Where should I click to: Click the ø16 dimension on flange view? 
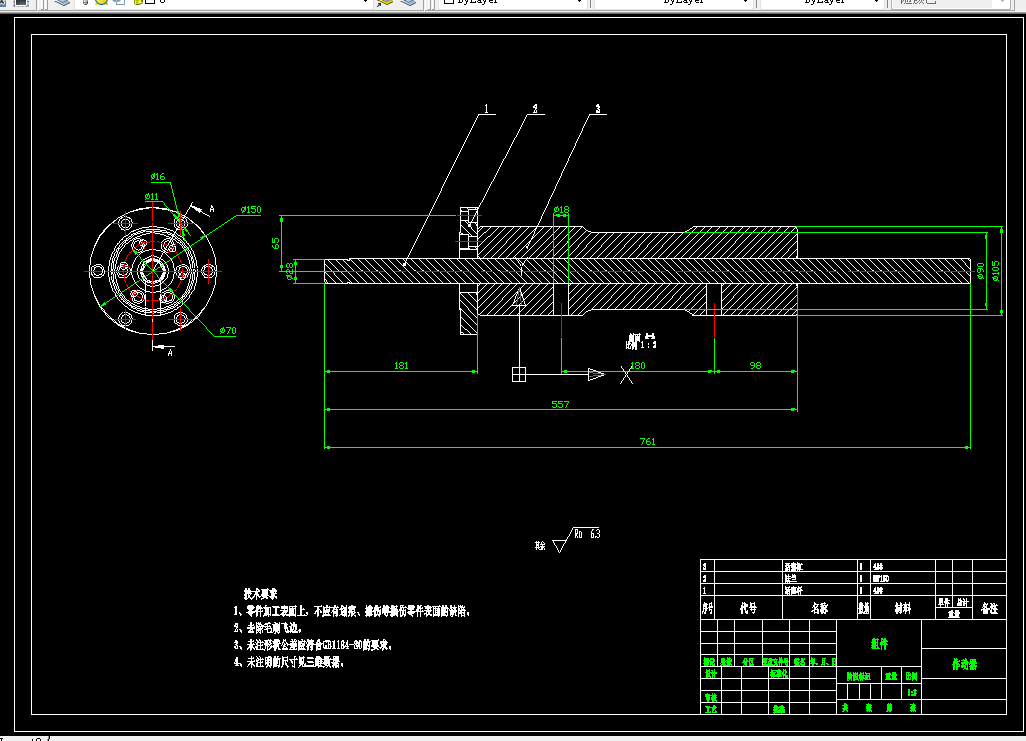[x=158, y=177]
